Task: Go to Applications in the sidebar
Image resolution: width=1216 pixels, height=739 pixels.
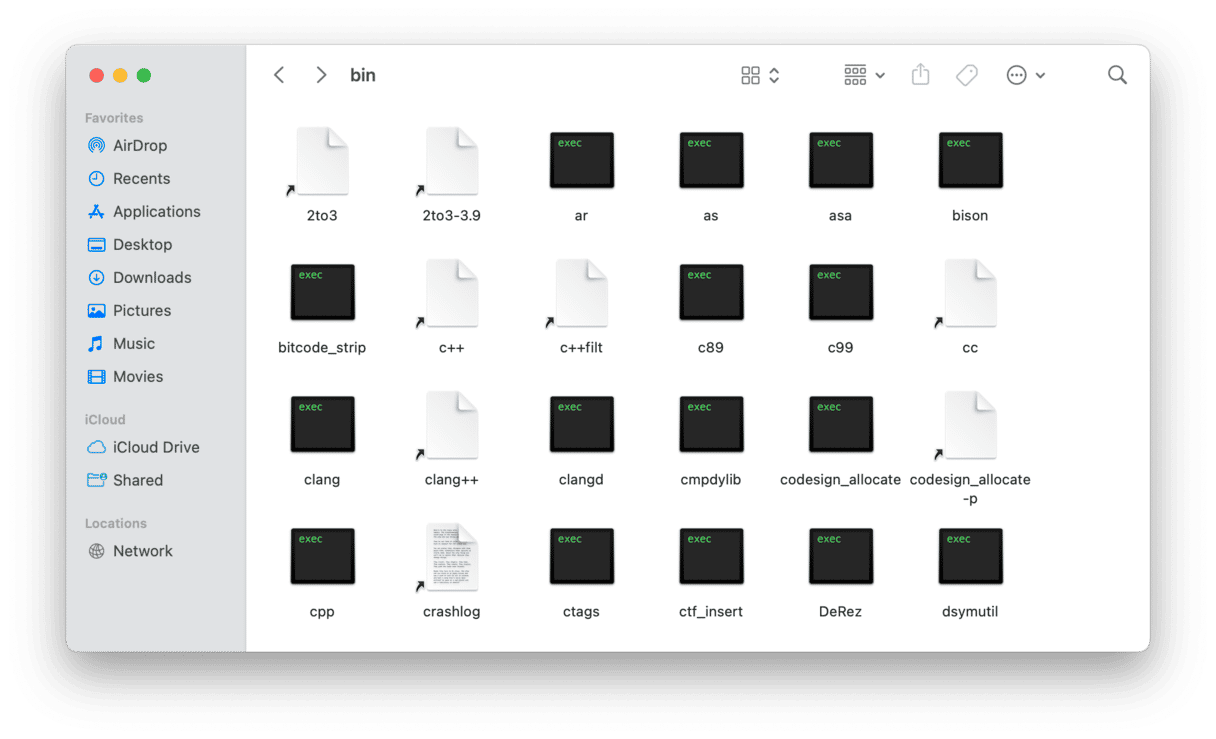Action: pos(156,211)
